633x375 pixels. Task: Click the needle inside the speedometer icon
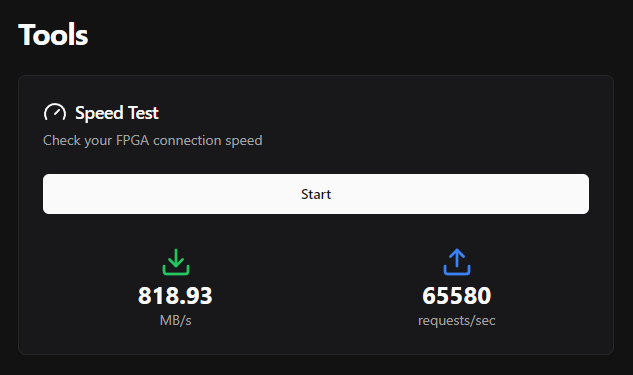click(x=57, y=113)
